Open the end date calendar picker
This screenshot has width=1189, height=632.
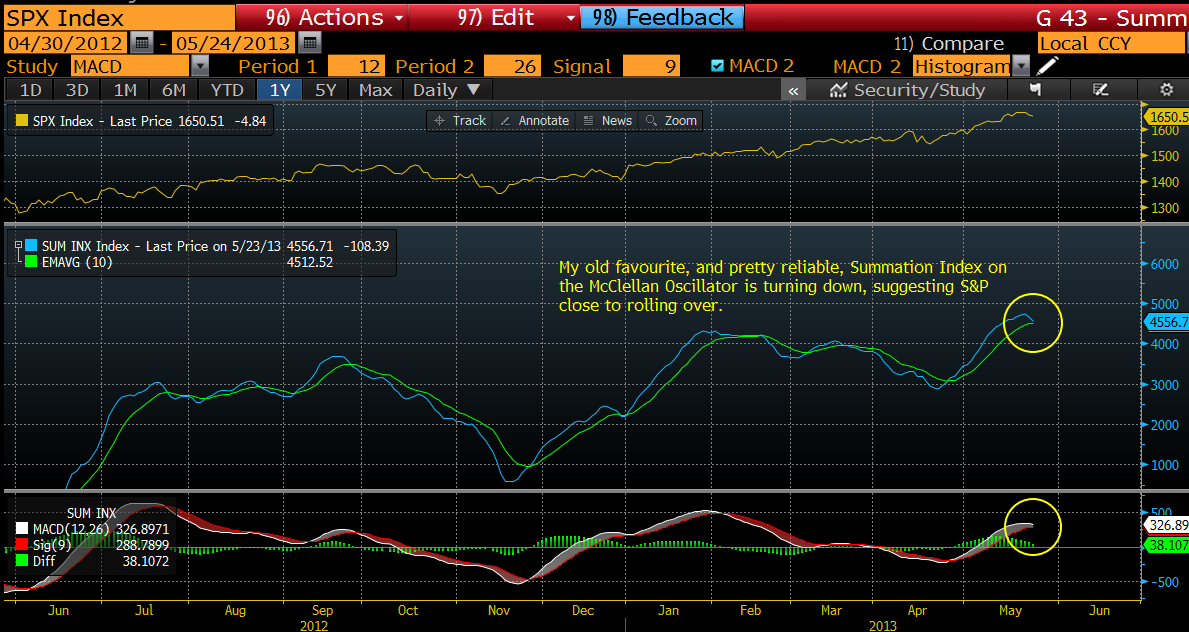tap(309, 42)
